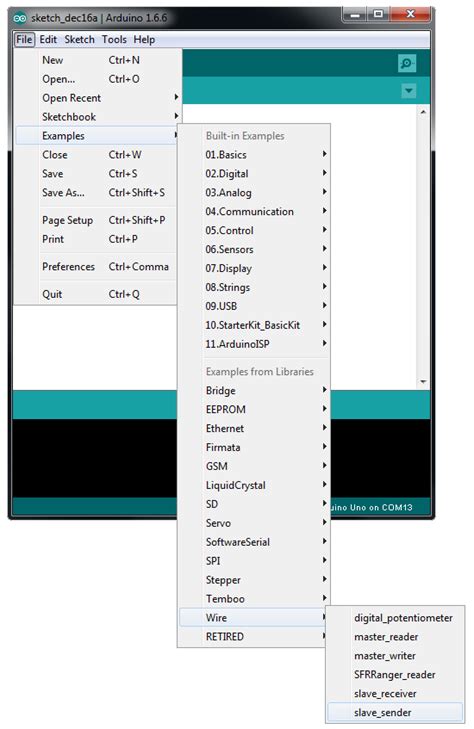Screen dimensions: 474x729
Task: Open the File menu
Action: click(24, 40)
